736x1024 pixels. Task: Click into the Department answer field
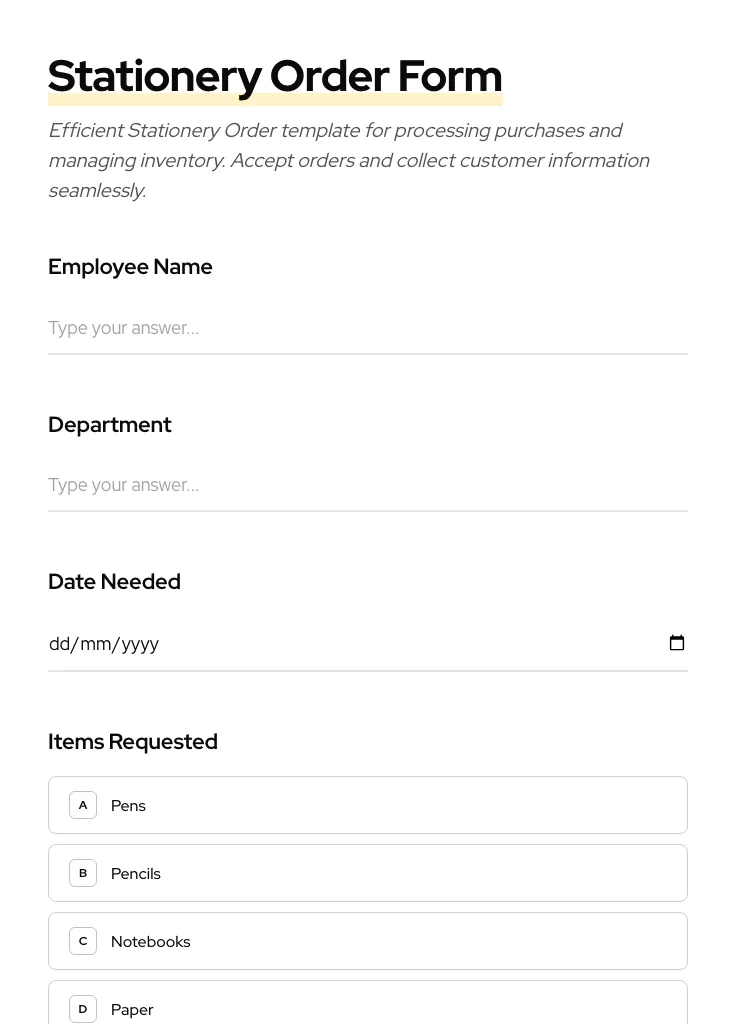point(367,485)
